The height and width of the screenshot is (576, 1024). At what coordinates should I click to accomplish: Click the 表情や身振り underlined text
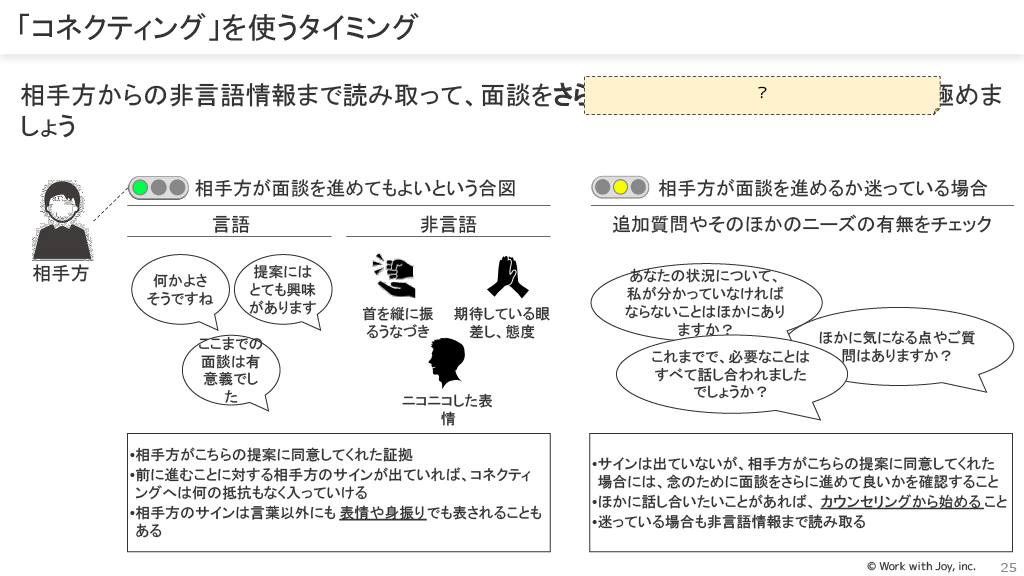tap(383, 513)
